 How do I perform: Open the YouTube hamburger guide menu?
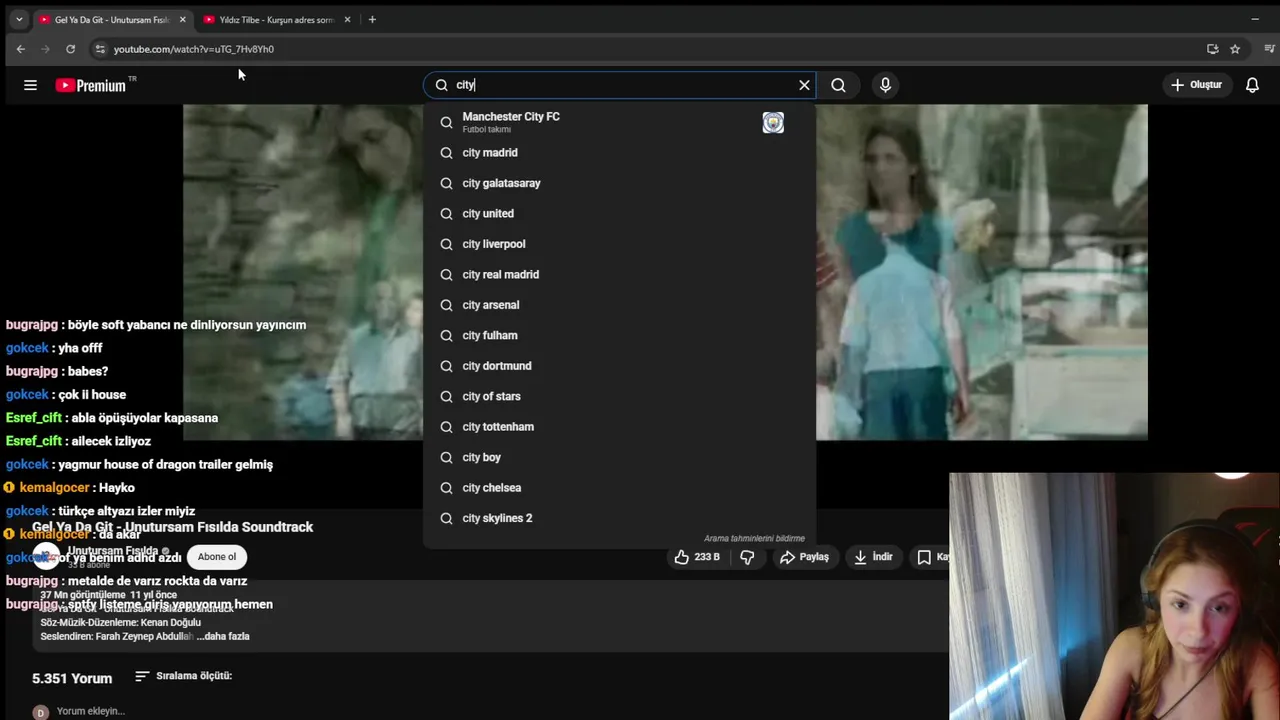click(x=30, y=85)
